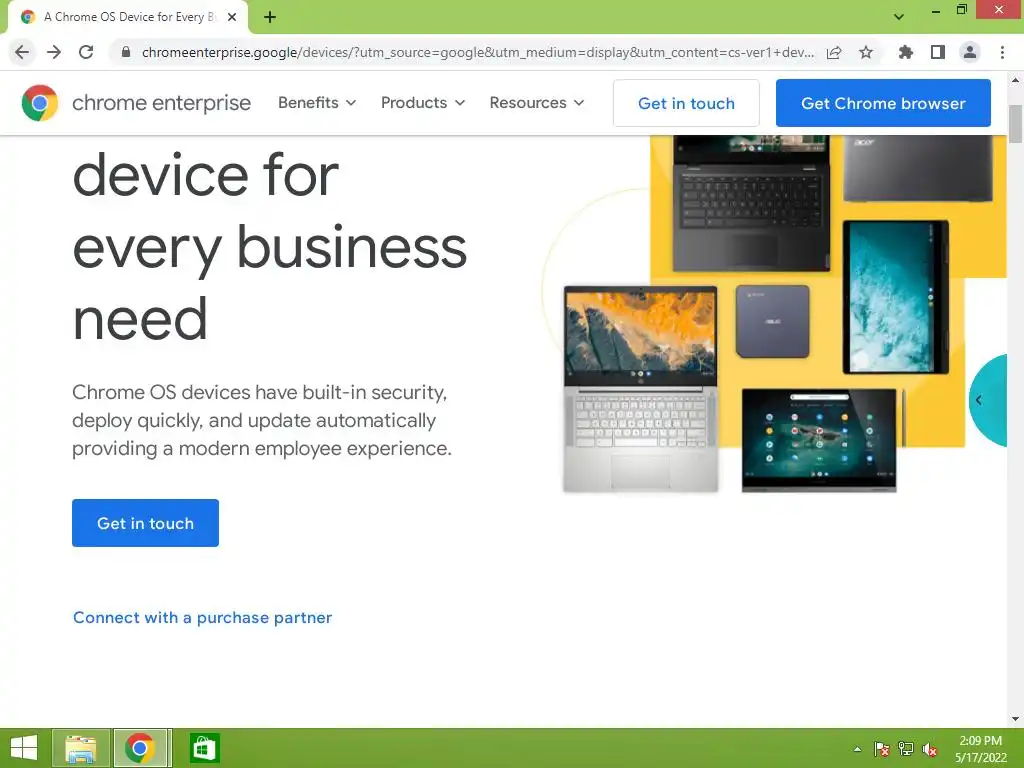Bookmark this page with the star
The width and height of the screenshot is (1024, 768).
(x=866, y=52)
